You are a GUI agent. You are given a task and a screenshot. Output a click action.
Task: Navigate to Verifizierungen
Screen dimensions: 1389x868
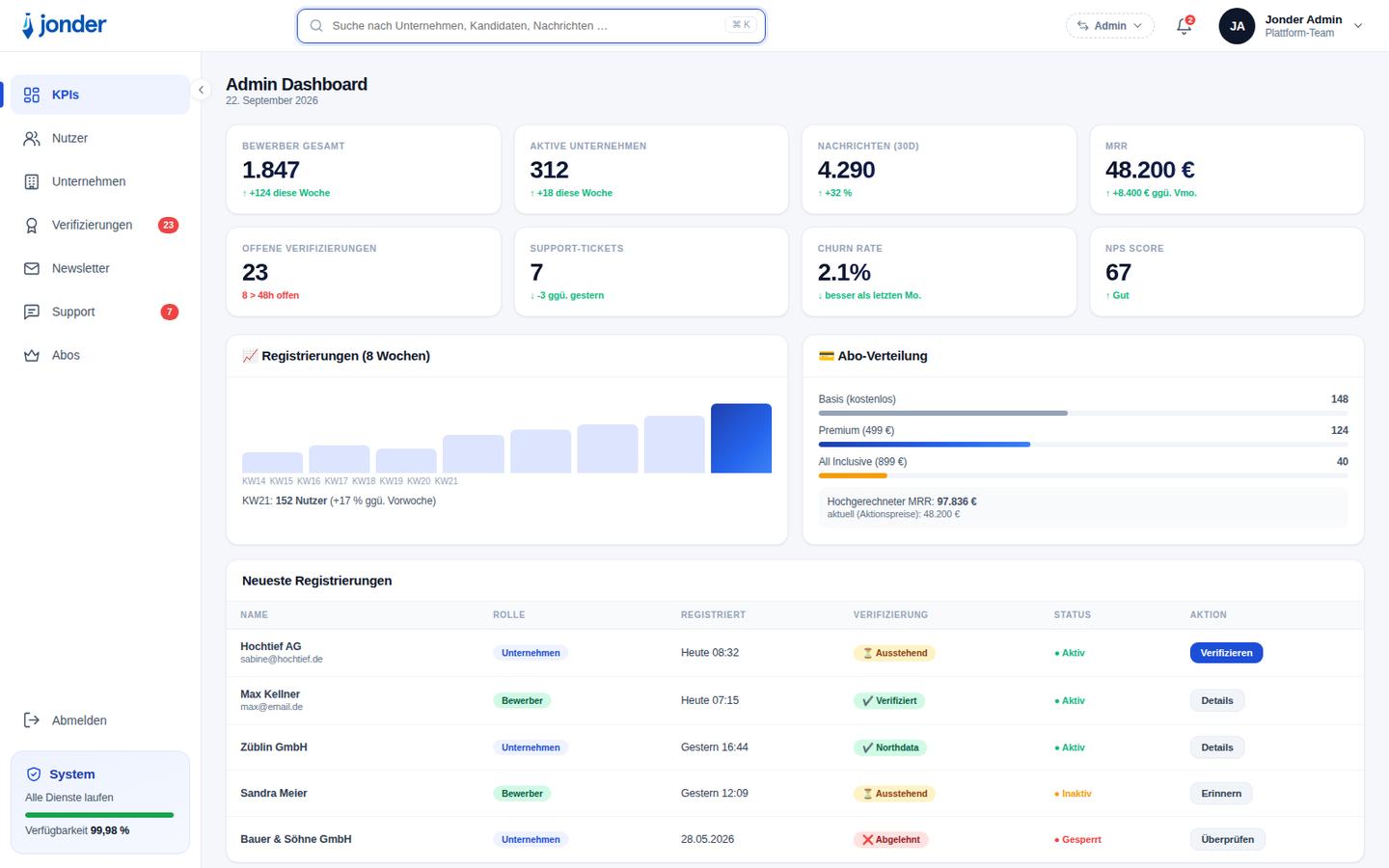coord(100,225)
